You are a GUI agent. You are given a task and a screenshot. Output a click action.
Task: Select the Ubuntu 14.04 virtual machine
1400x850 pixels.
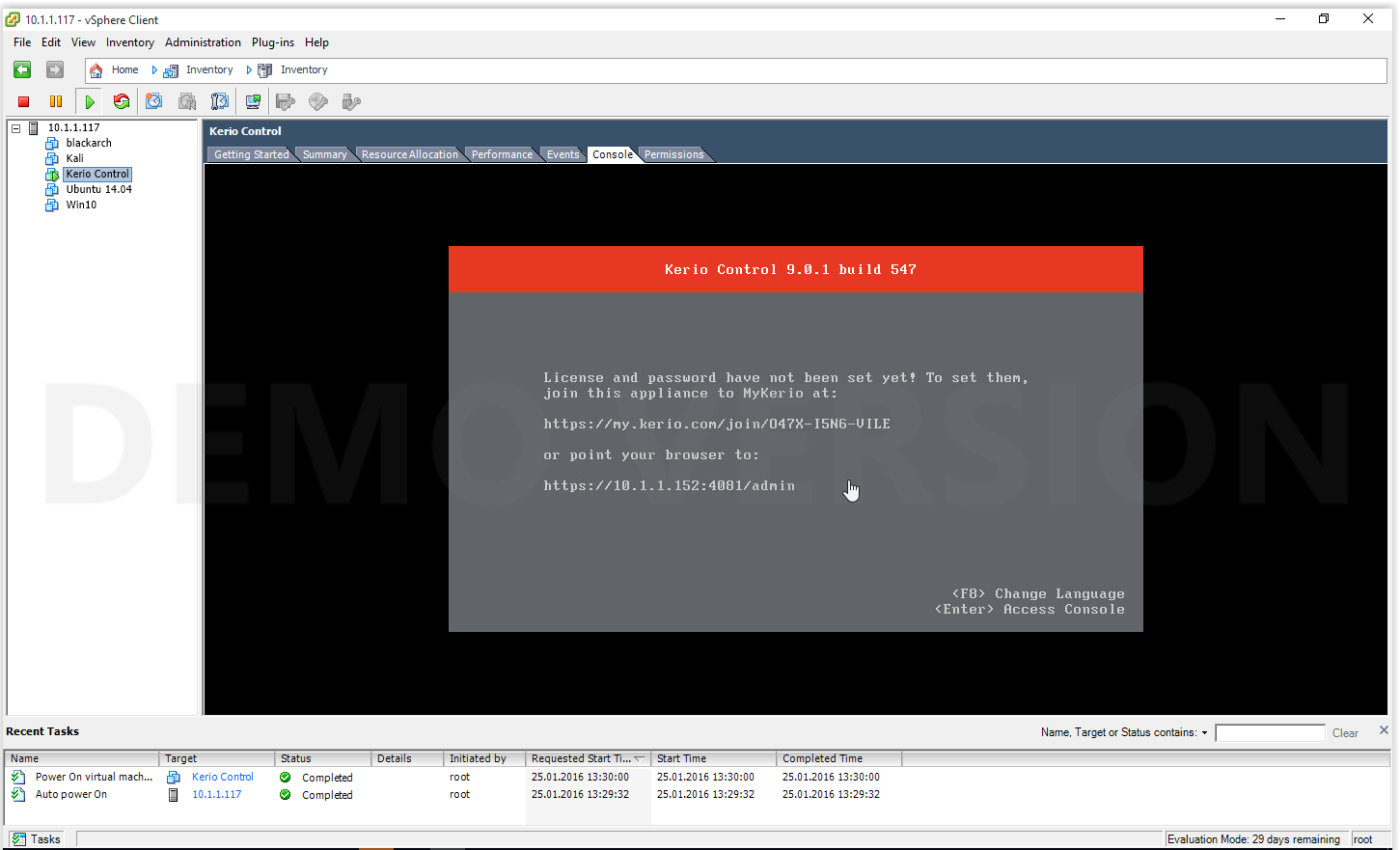click(x=98, y=189)
